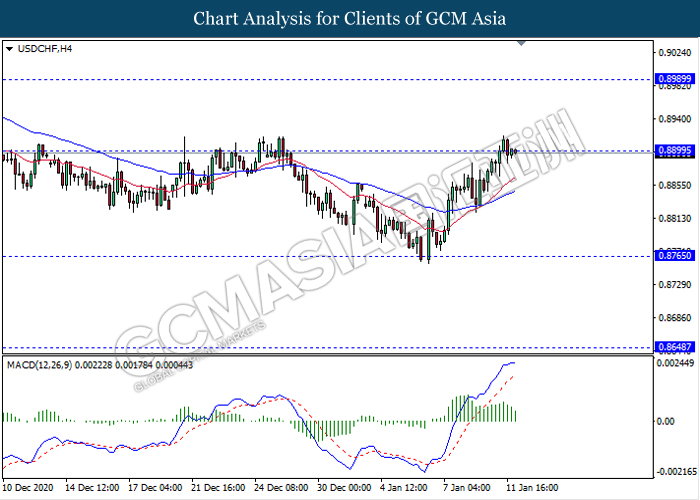Click the 0.87650 price level tag
700x500 pixels.
673,256
